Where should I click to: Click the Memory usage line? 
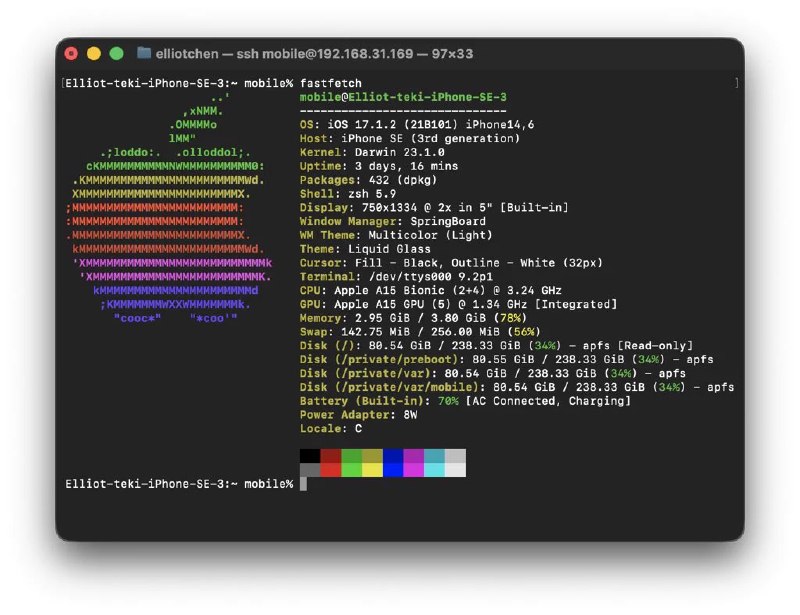click(413, 318)
